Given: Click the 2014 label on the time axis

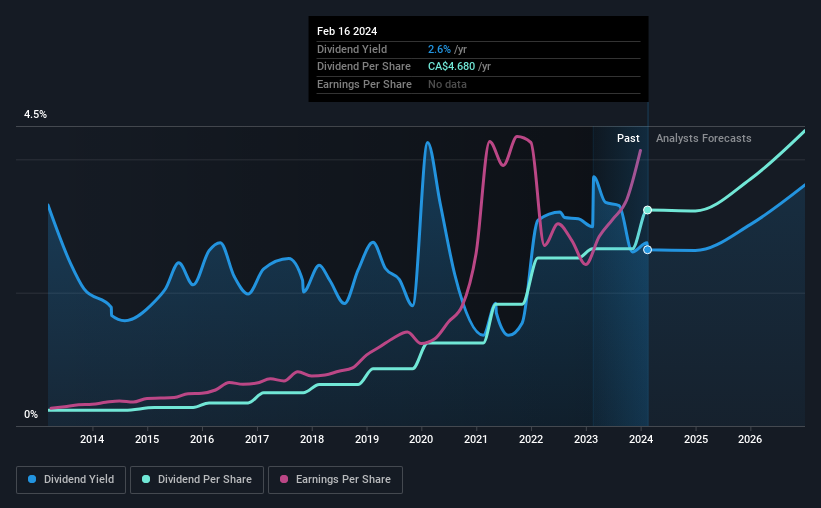Looking at the screenshot, I should [x=92, y=439].
